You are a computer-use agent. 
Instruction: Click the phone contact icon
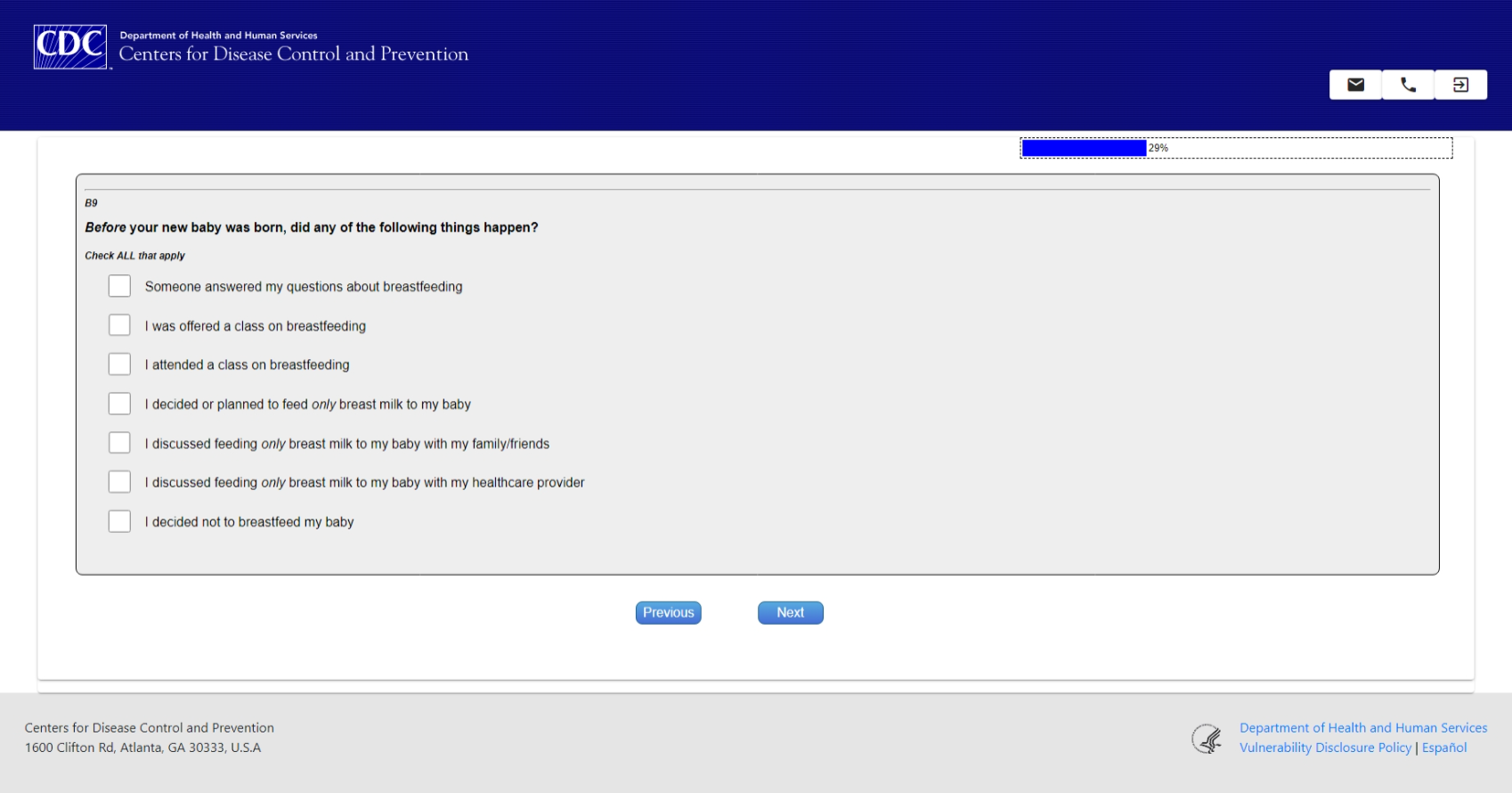(x=1408, y=85)
